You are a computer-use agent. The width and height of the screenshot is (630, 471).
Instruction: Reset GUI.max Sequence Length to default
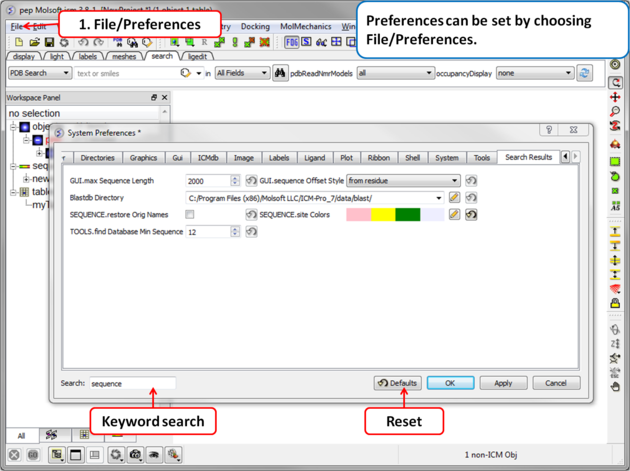[251, 181]
